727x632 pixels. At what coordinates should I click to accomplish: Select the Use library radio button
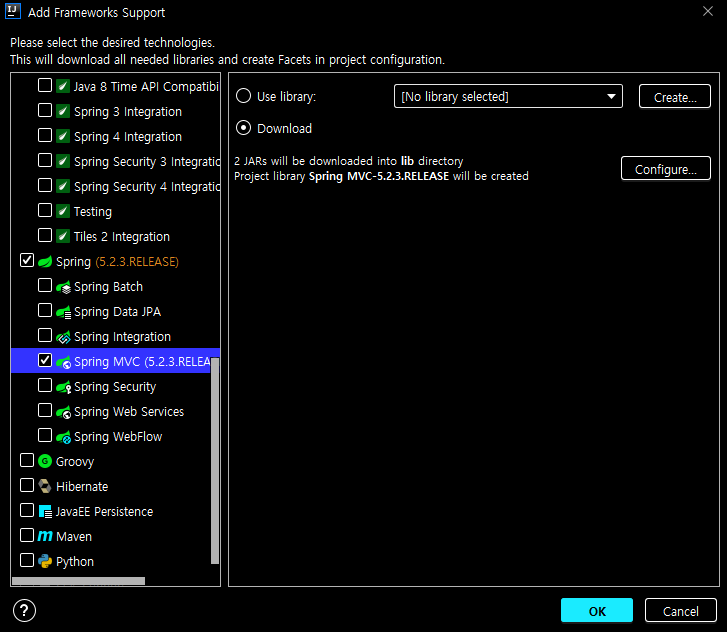tap(243, 96)
